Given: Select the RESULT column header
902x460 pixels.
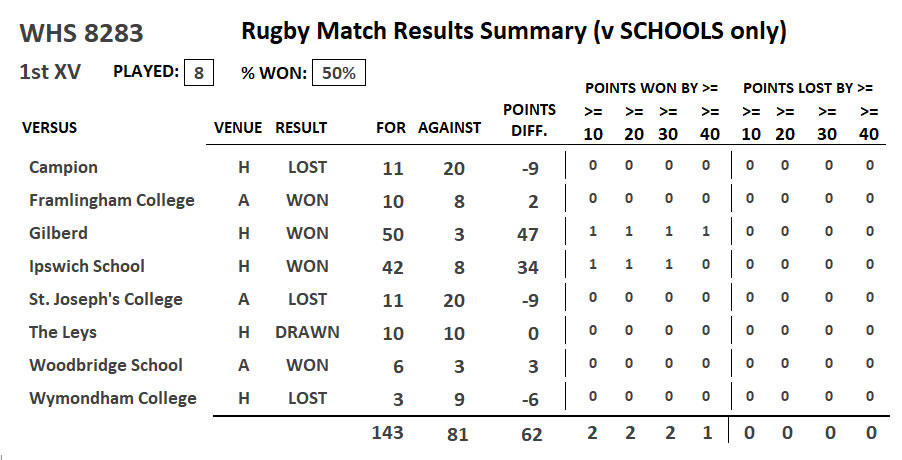Looking at the screenshot, I should (x=301, y=128).
